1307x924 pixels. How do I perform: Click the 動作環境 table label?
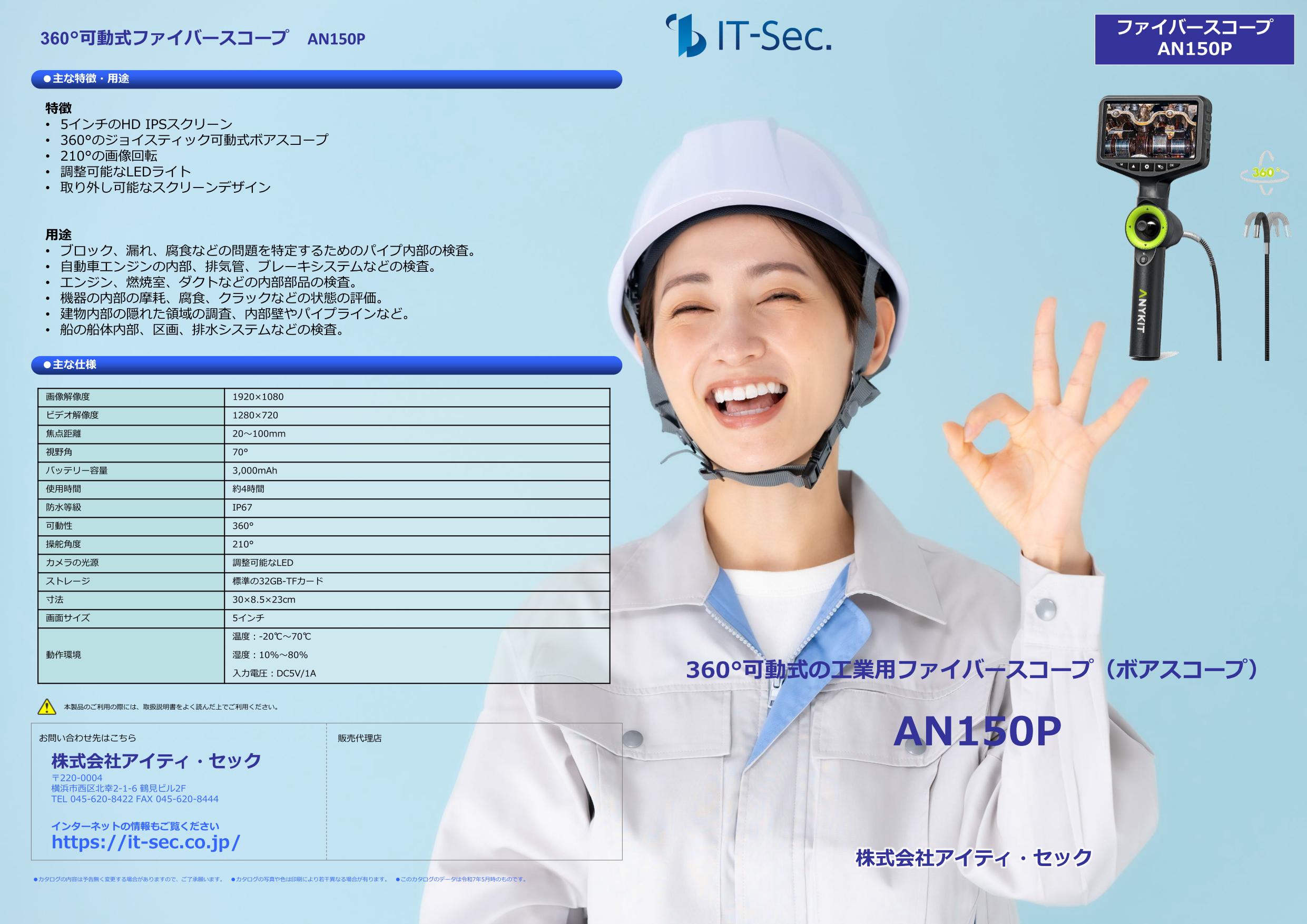(x=63, y=655)
